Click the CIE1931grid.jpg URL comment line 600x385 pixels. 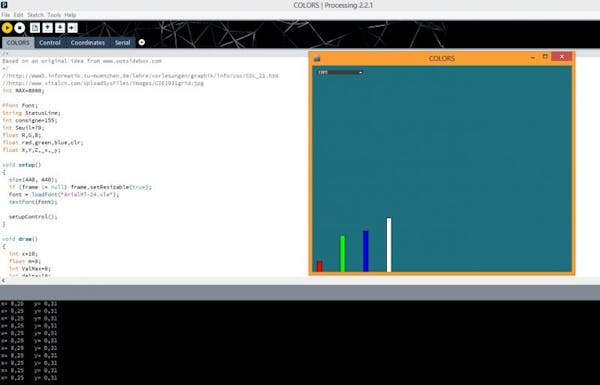[x=103, y=83]
